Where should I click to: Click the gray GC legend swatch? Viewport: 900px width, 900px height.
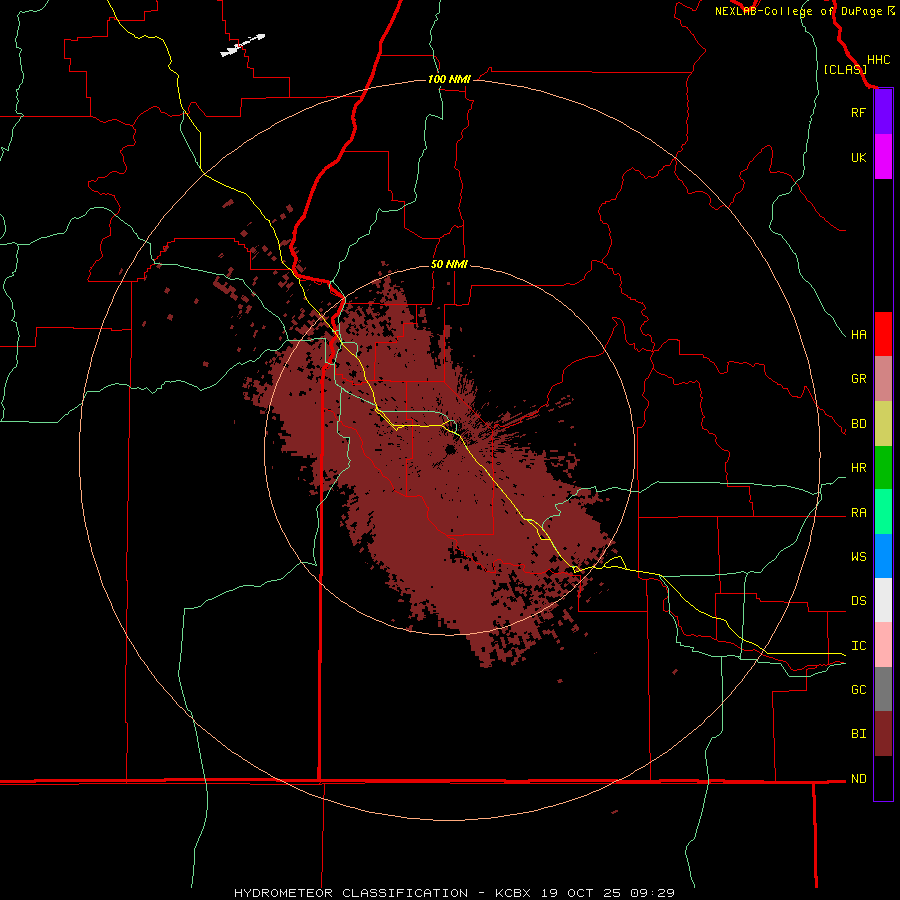point(883,689)
